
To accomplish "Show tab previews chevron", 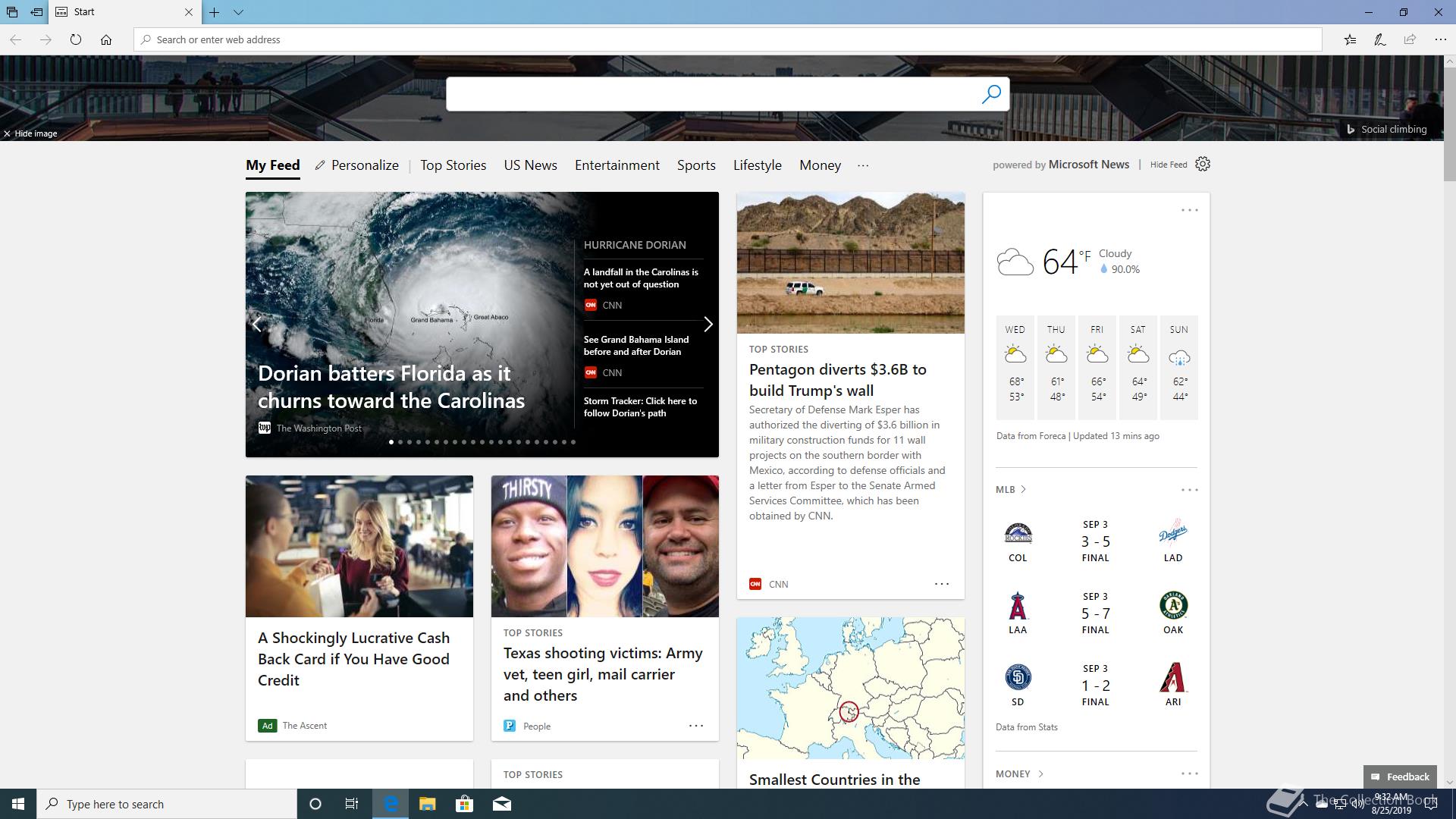I will click(238, 12).
